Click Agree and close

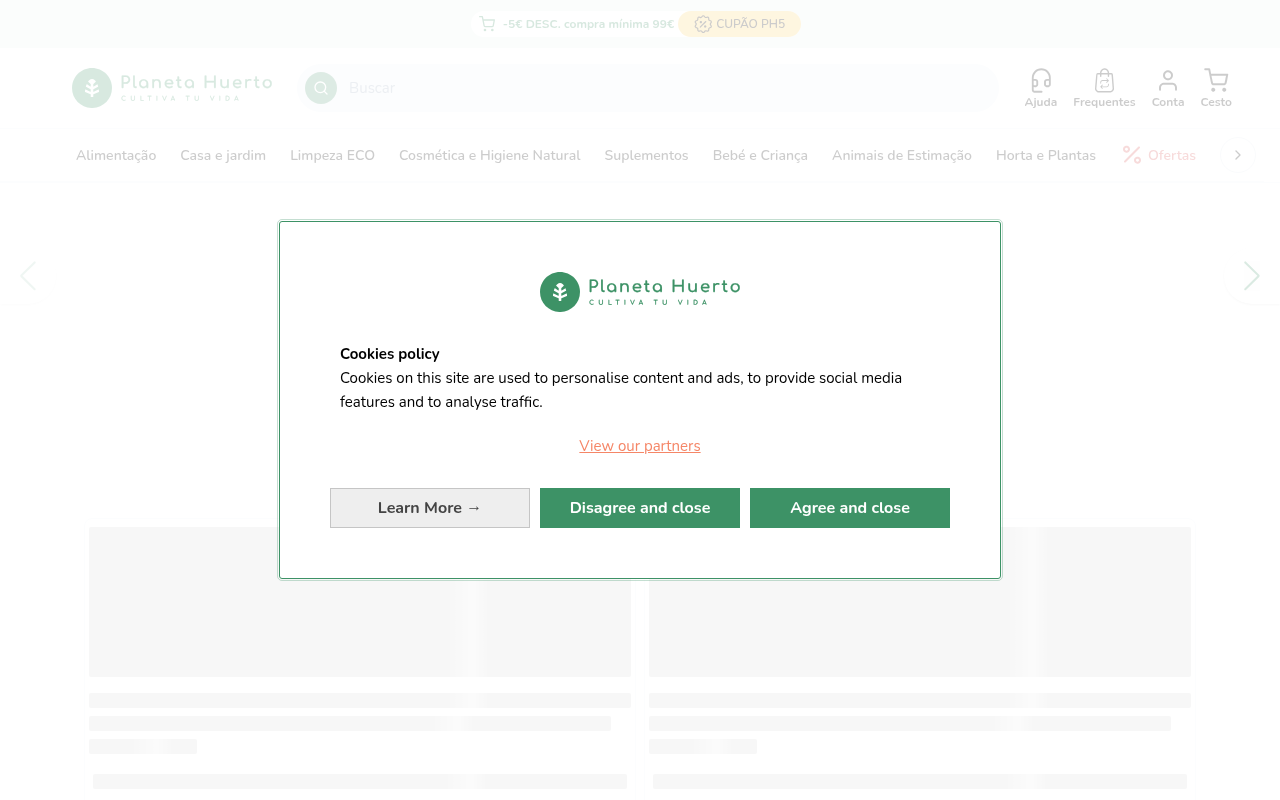coord(850,508)
